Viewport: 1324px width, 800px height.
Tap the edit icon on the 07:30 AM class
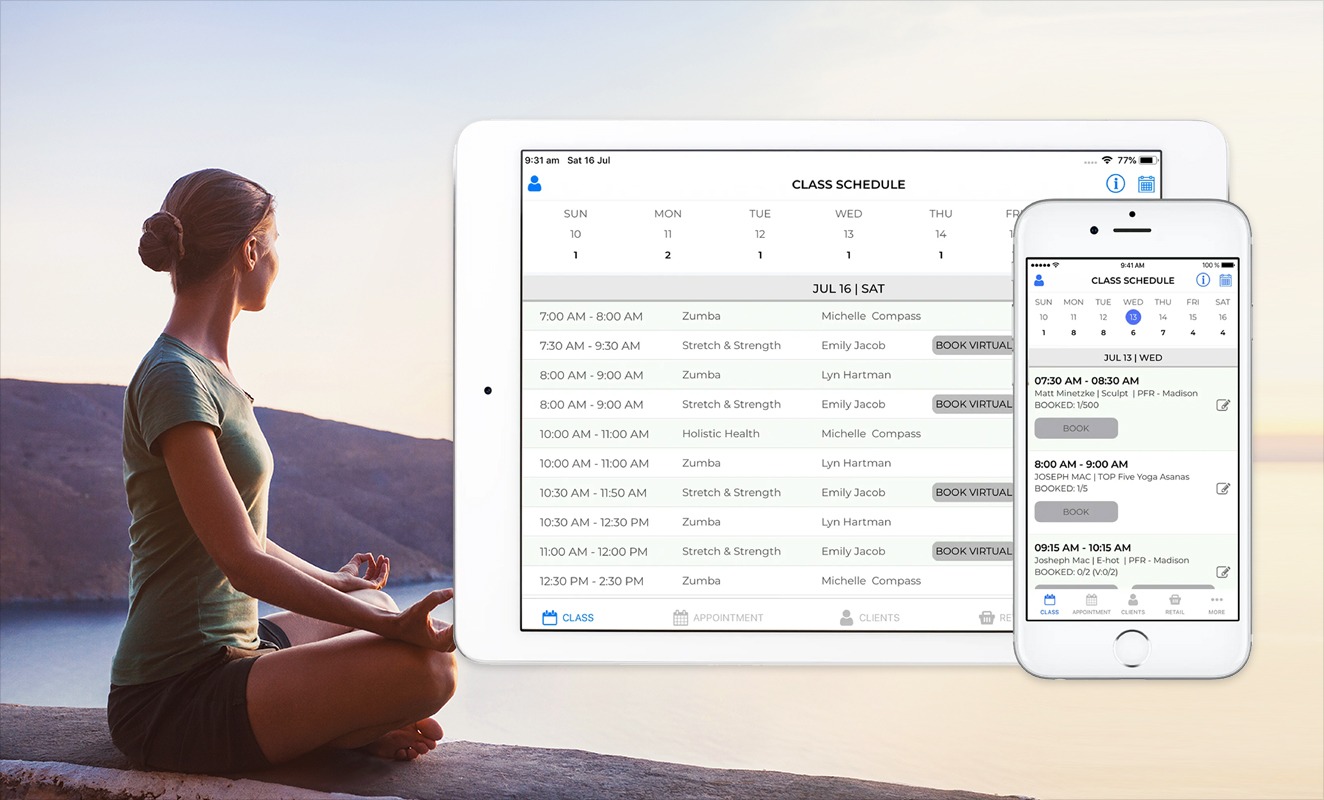click(x=1221, y=405)
